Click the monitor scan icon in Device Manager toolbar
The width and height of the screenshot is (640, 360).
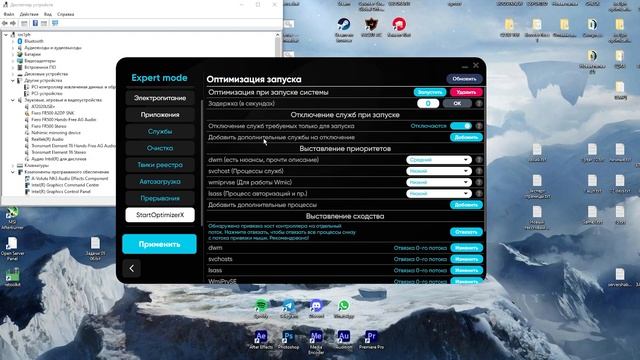(55, 23)
